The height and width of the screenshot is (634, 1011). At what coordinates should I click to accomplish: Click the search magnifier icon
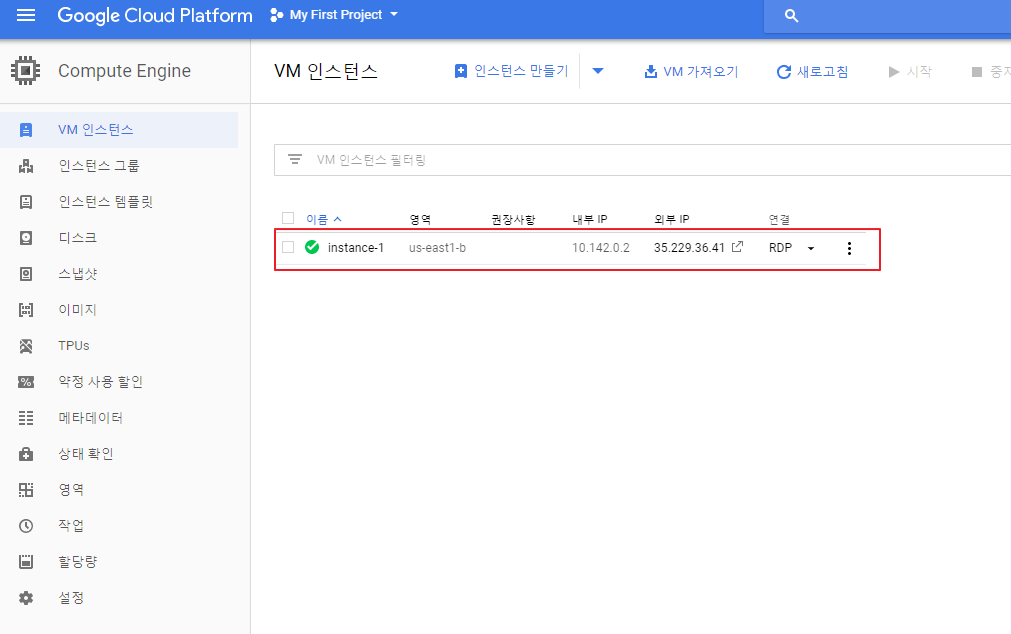click(x=792, y=16)
